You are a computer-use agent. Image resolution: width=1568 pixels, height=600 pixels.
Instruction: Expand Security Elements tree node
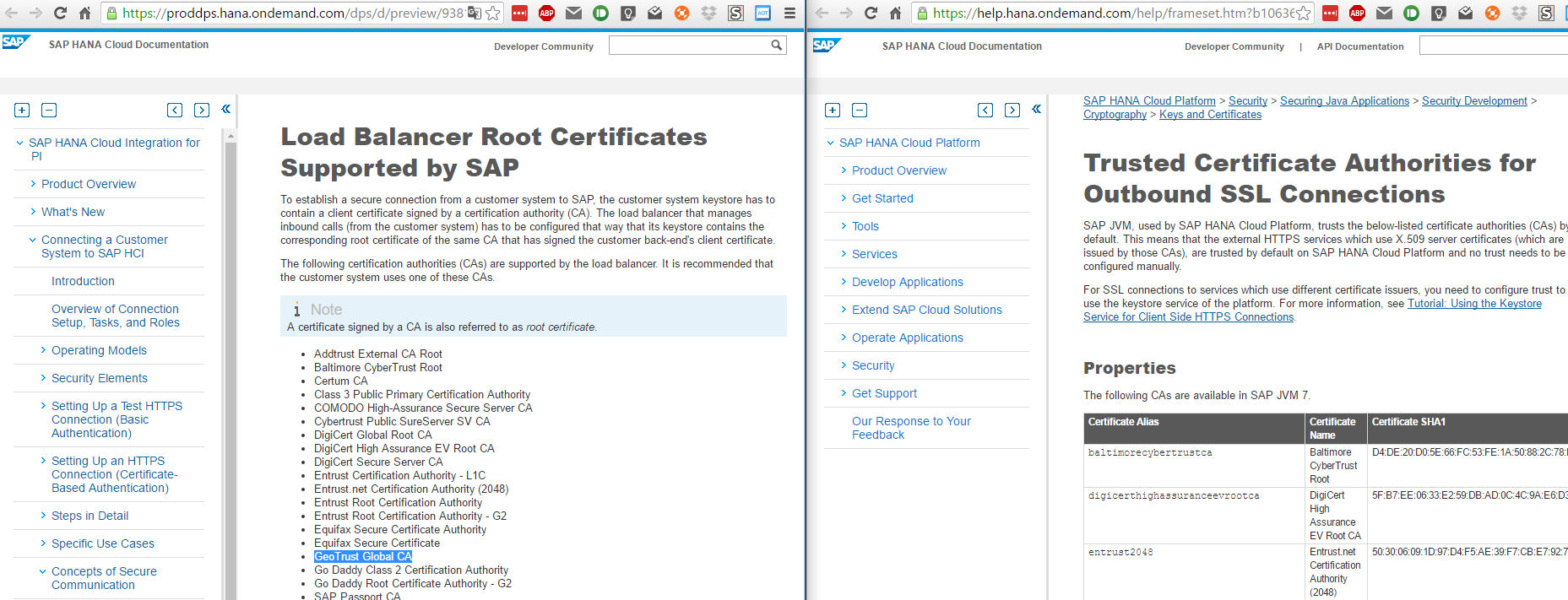point(44,378)
